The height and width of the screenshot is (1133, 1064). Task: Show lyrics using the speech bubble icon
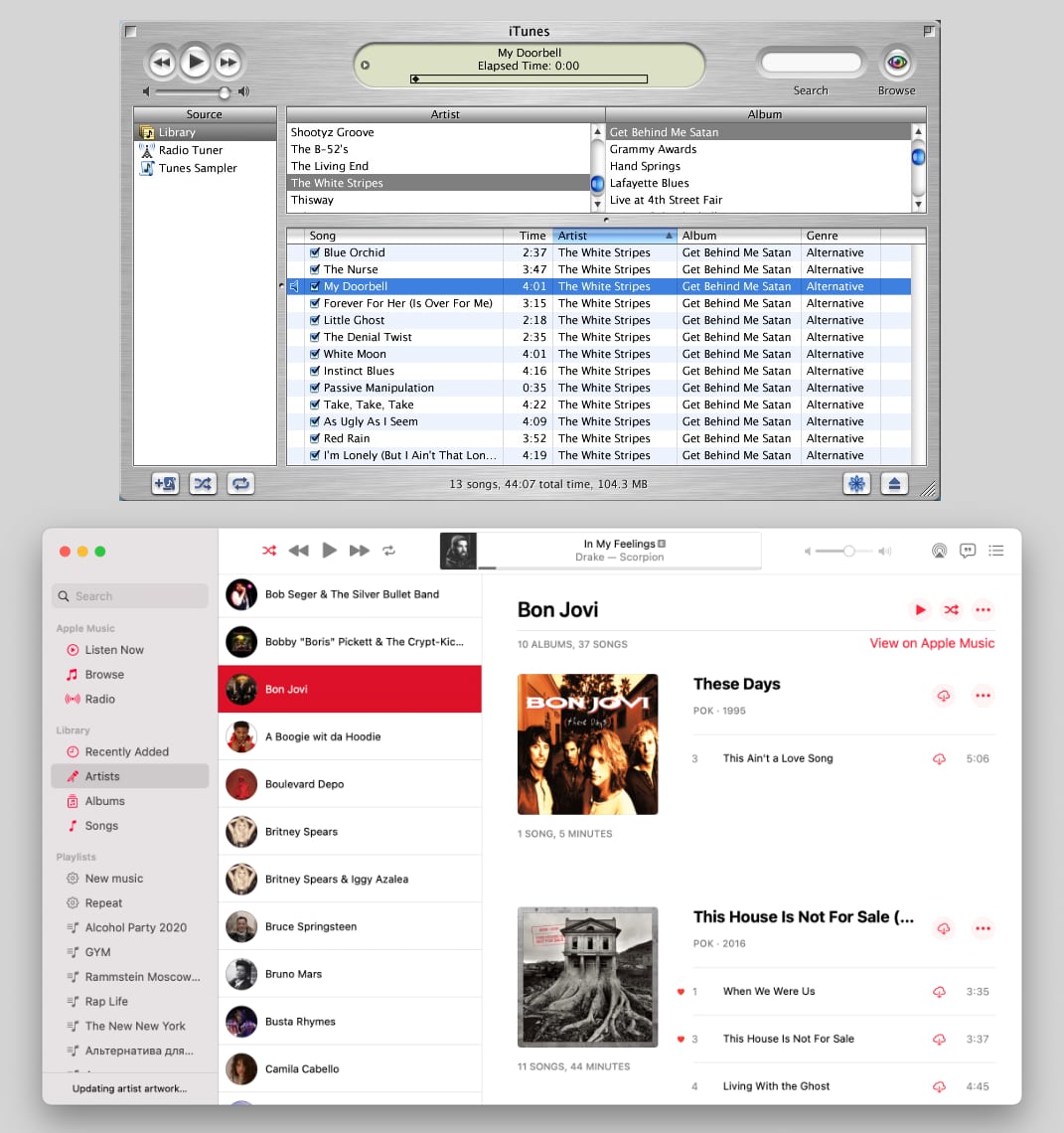pos(968,551)
